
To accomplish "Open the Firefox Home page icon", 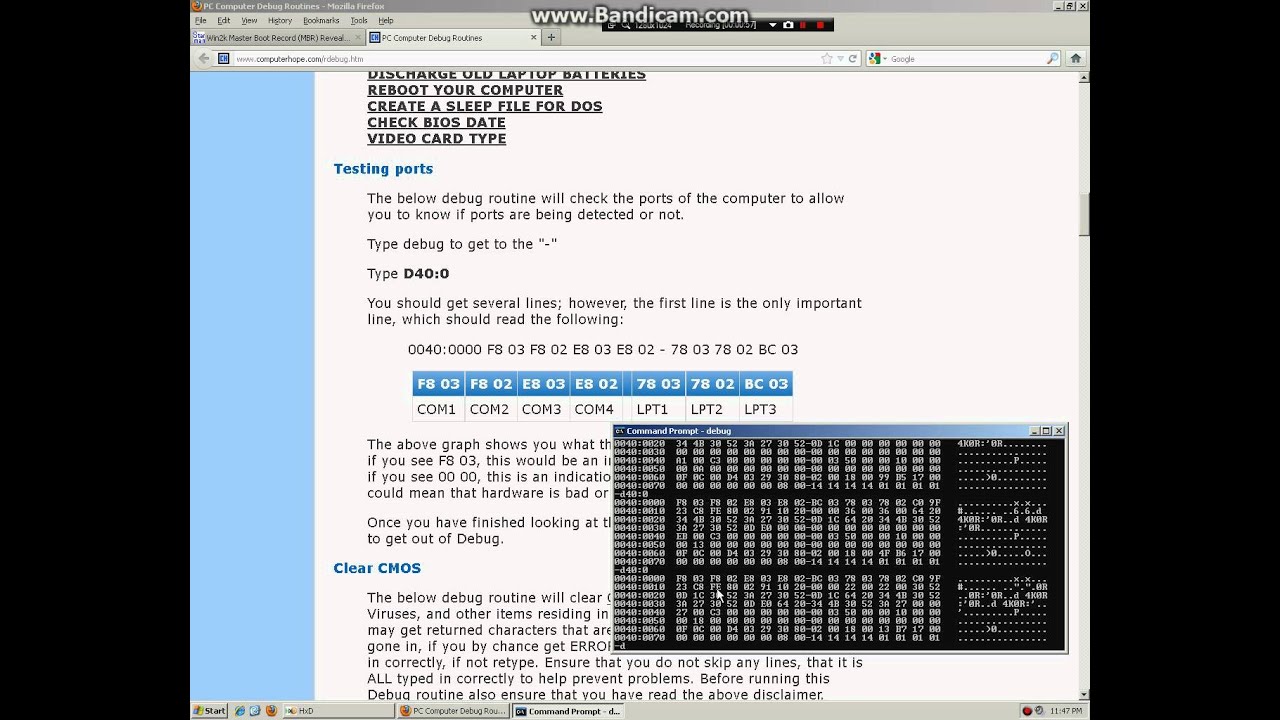I will [x=1076, y=58].
